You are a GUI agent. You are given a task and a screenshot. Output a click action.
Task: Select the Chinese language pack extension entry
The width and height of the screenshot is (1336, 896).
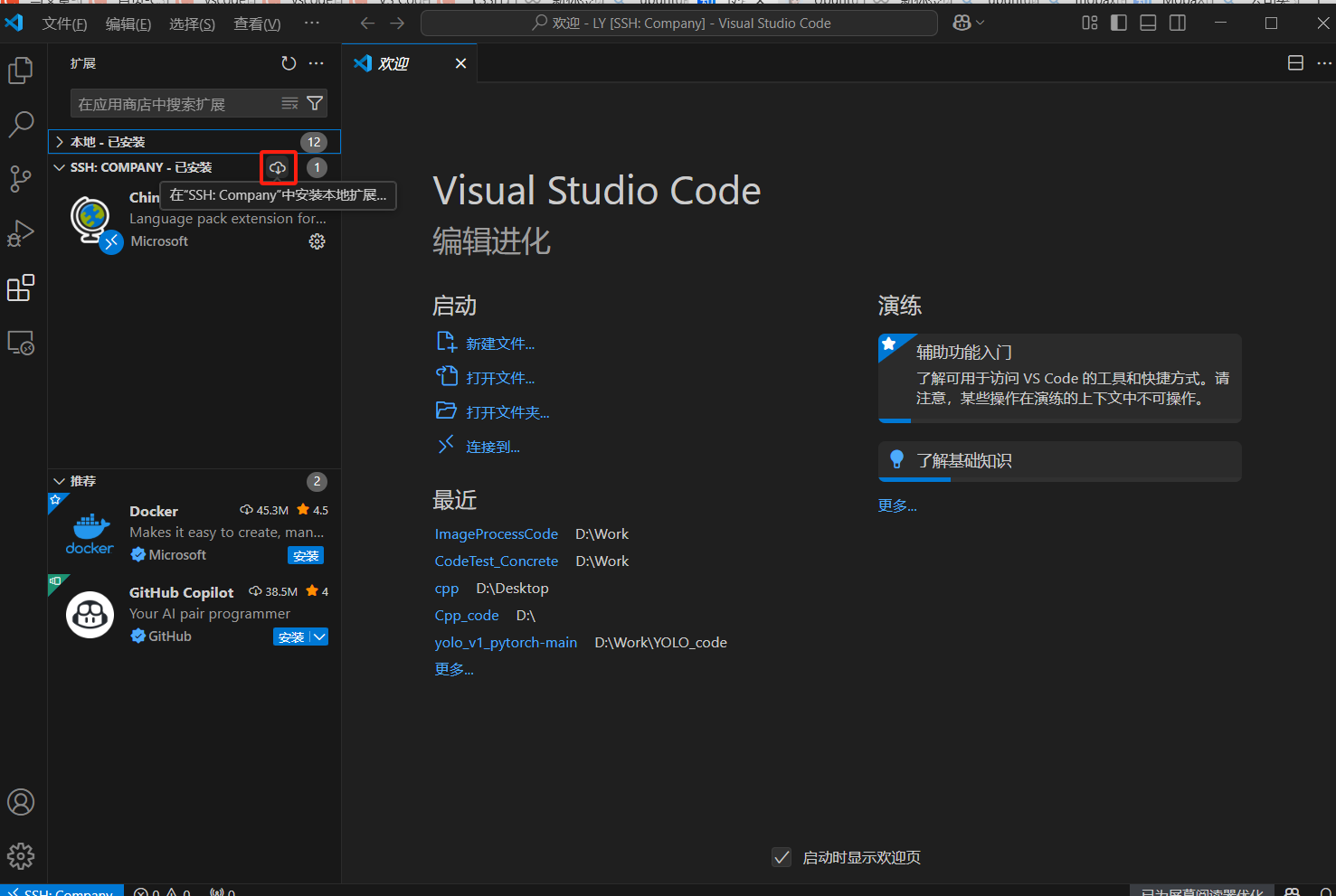click(x=194, y=220)
